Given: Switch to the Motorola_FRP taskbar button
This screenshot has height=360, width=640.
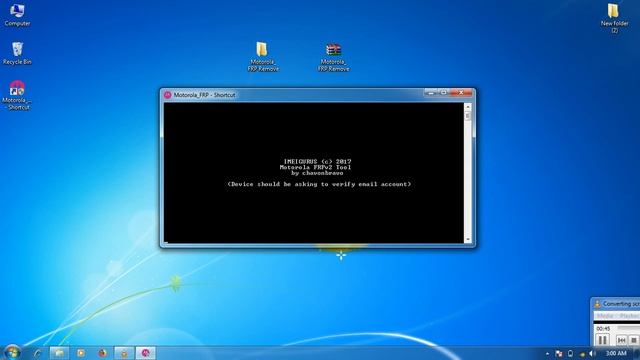Looking at the screenshot, I should [146, 353].
